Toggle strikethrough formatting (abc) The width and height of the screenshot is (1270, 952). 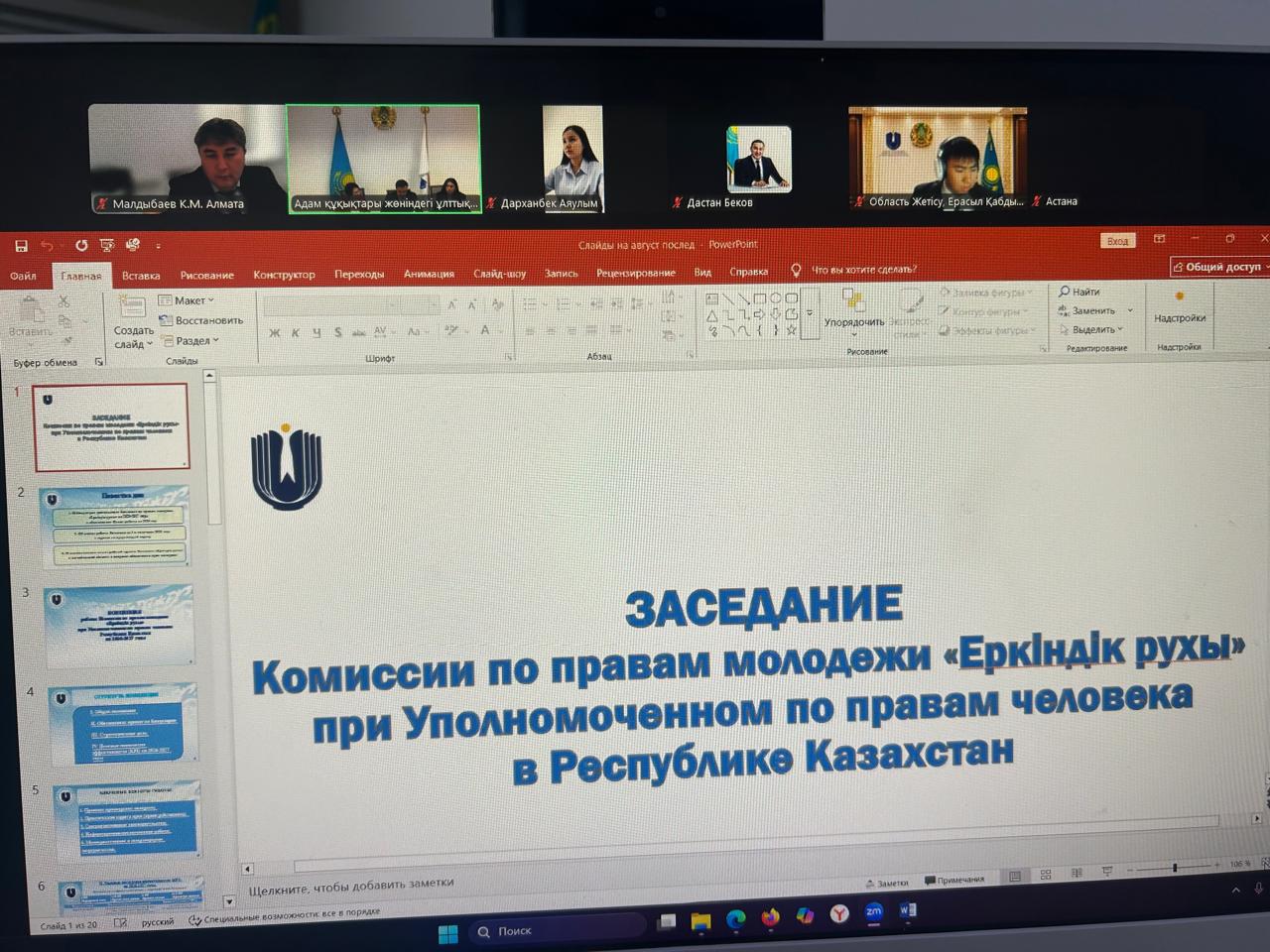tap(359, 332)
